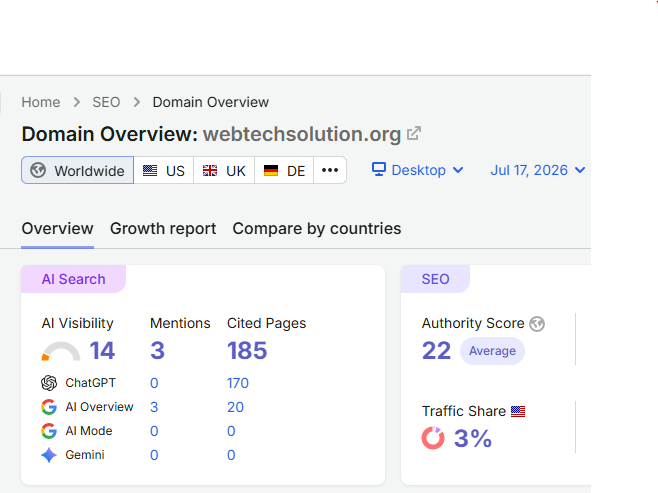The height and width of the screenshot is (493, 658).
Task: Click the ChatGPT logo icon
Action: pos(49,383)
